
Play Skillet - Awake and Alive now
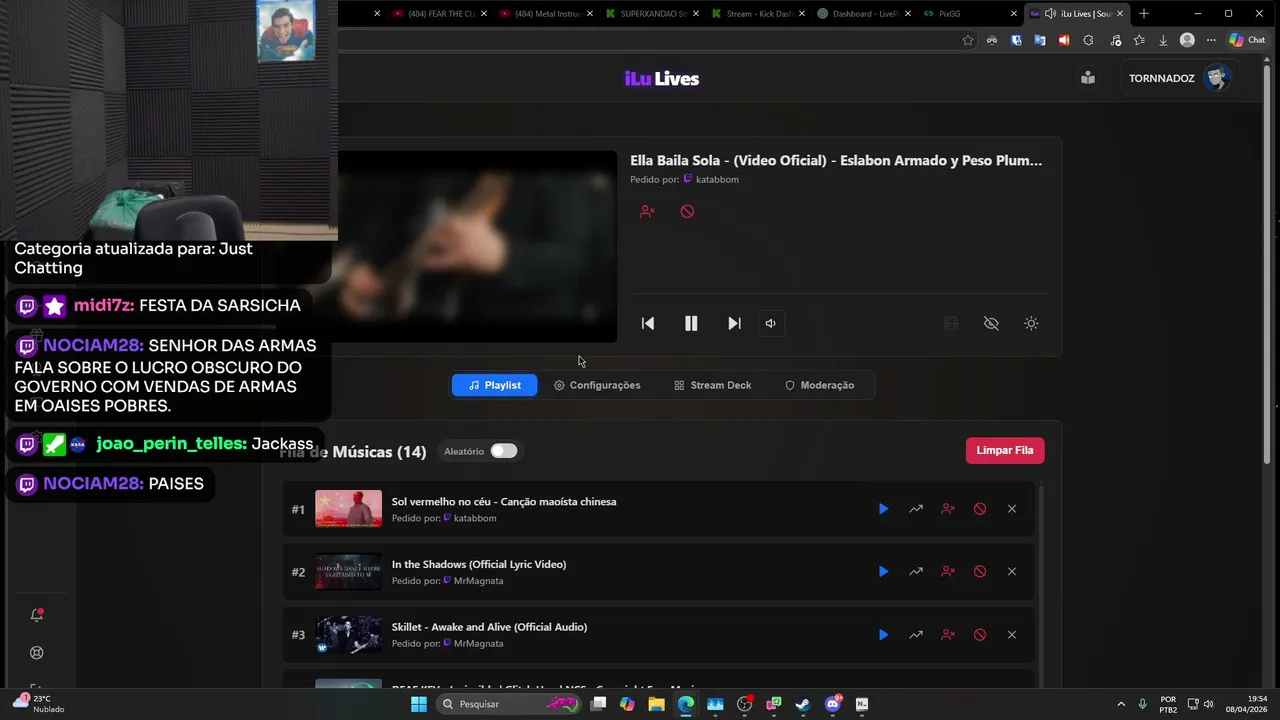[x=883, y=634]
